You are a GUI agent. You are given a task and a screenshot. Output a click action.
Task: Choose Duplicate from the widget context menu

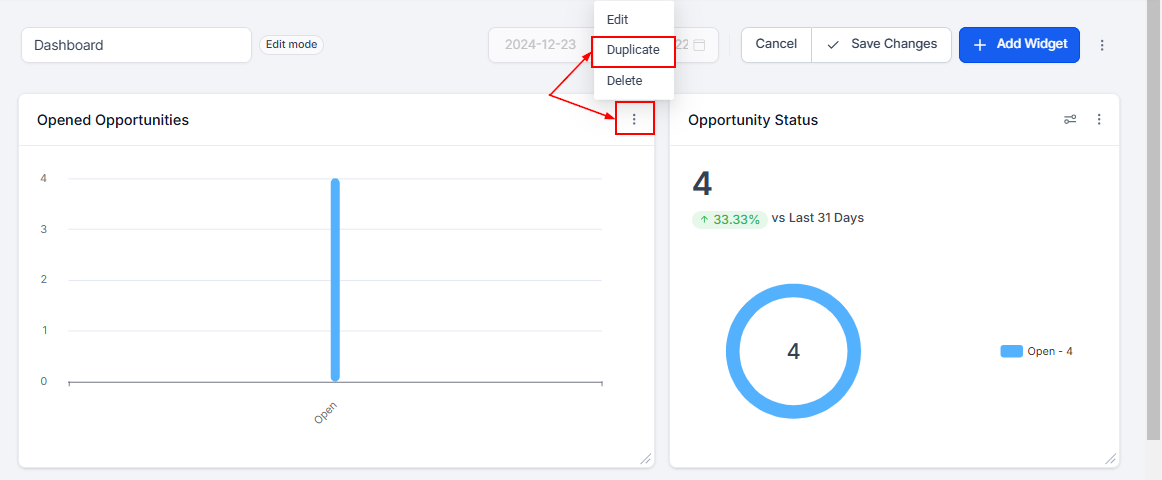coord(634,50)
